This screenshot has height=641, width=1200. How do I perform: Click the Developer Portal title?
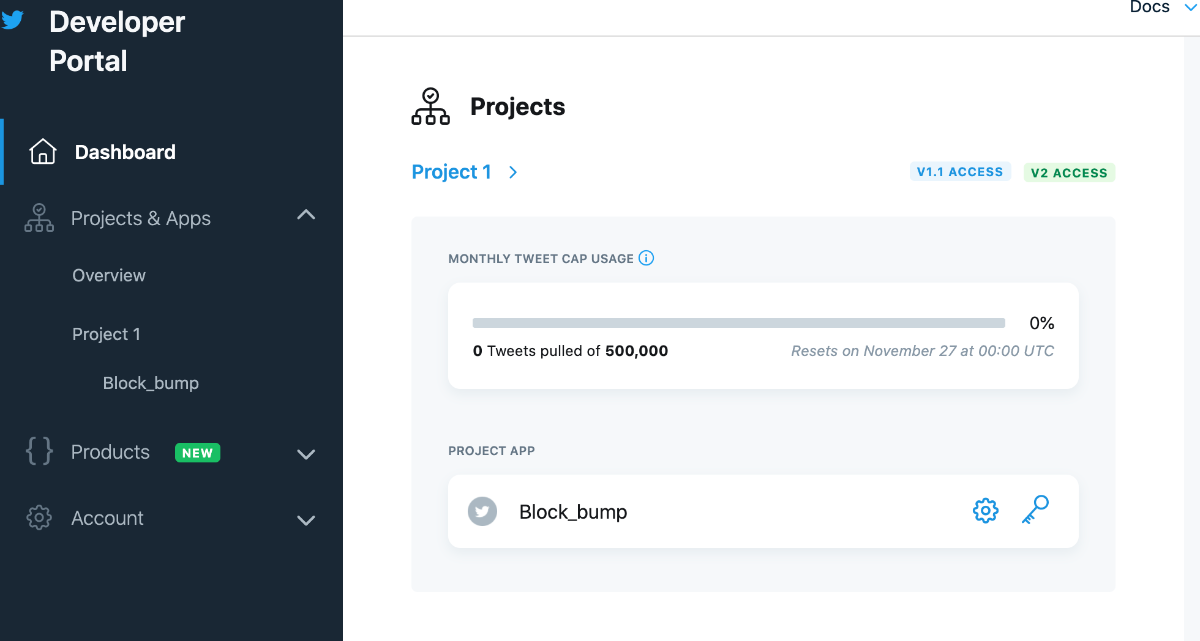pos(117,41)
